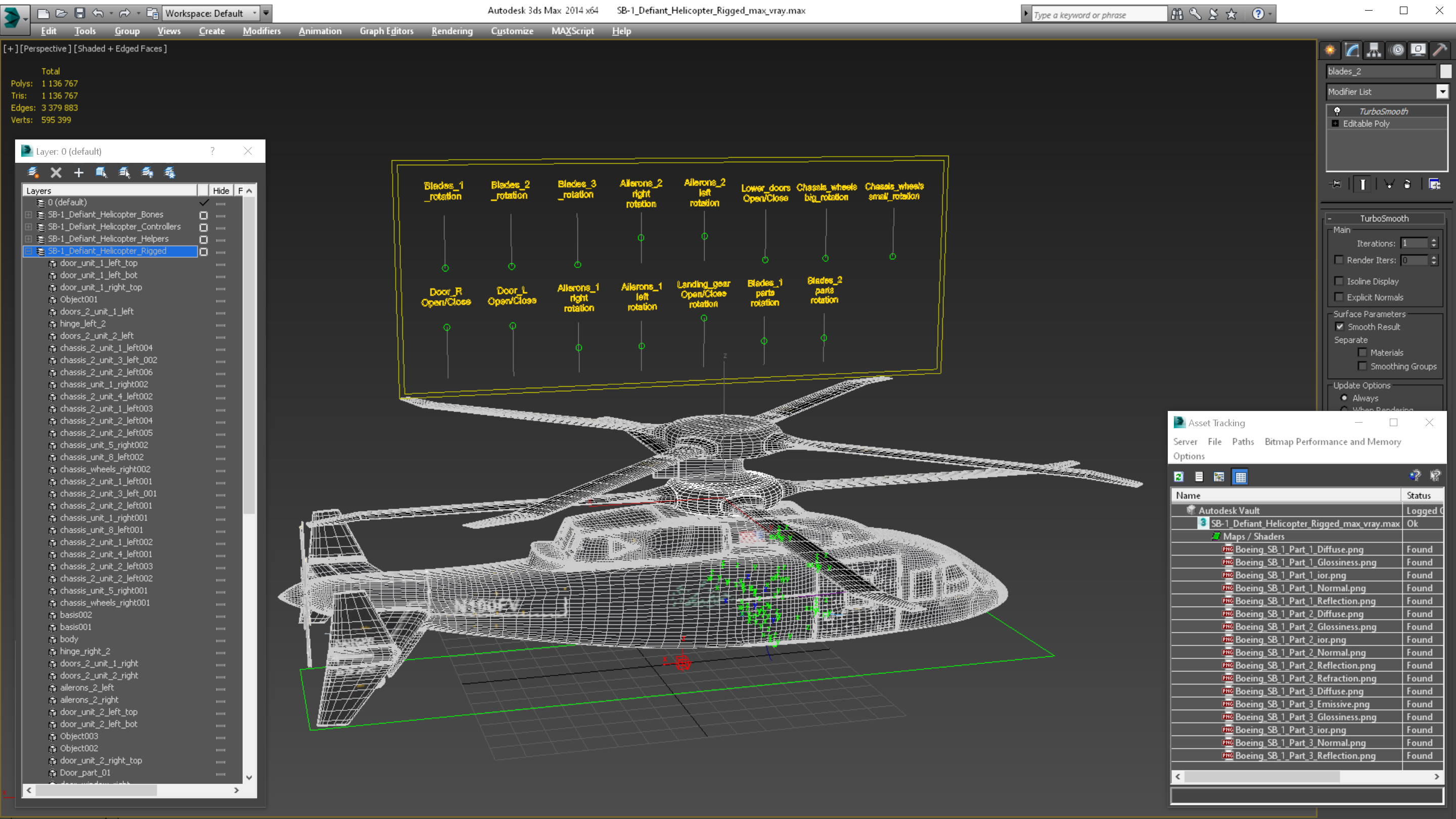The height and width of the screenshot is (819, 1456).
Task: Expand Editable Poly sub-objects in stack
Action: point(1336,123)
